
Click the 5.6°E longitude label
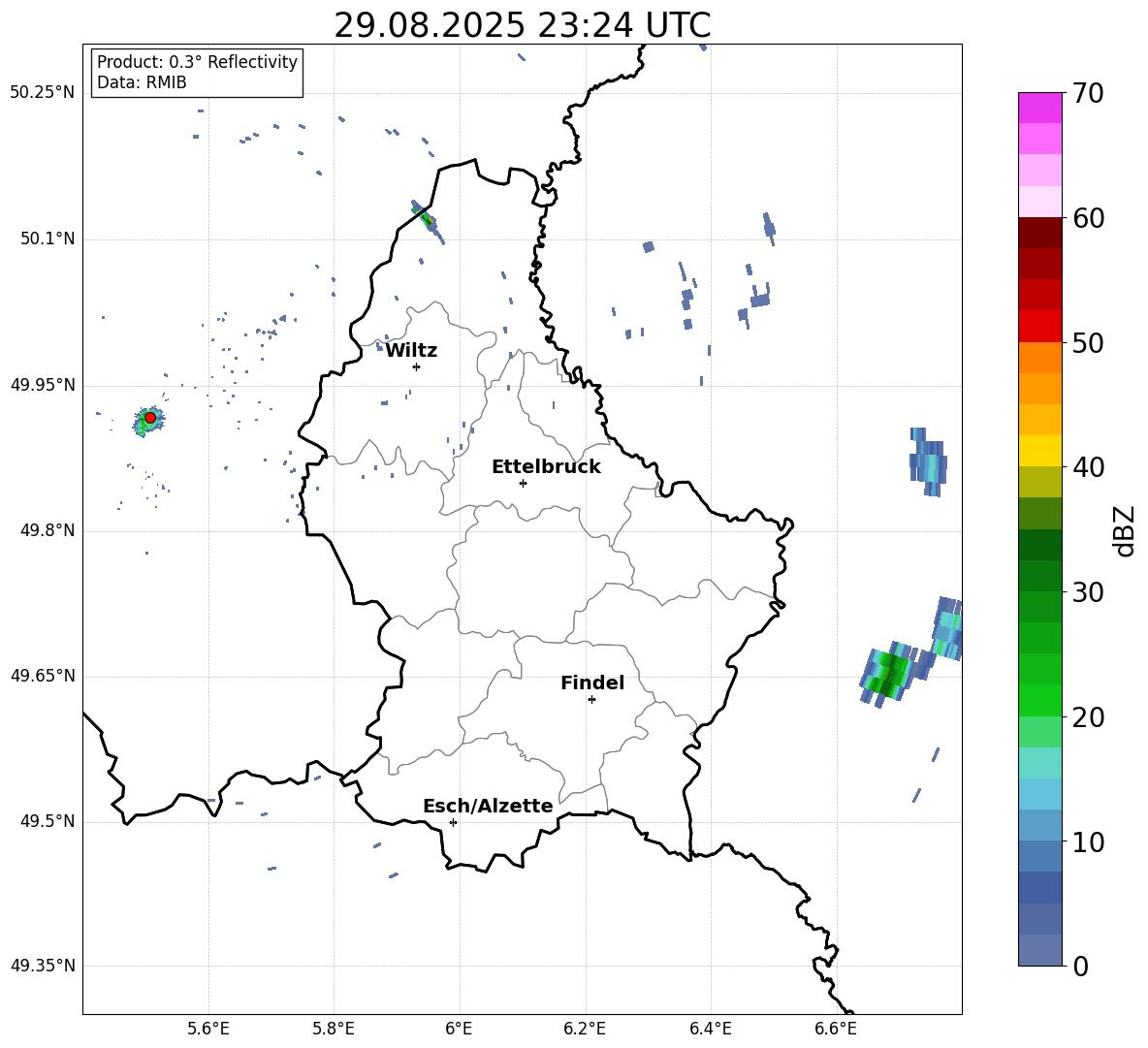pos(208,1029)
